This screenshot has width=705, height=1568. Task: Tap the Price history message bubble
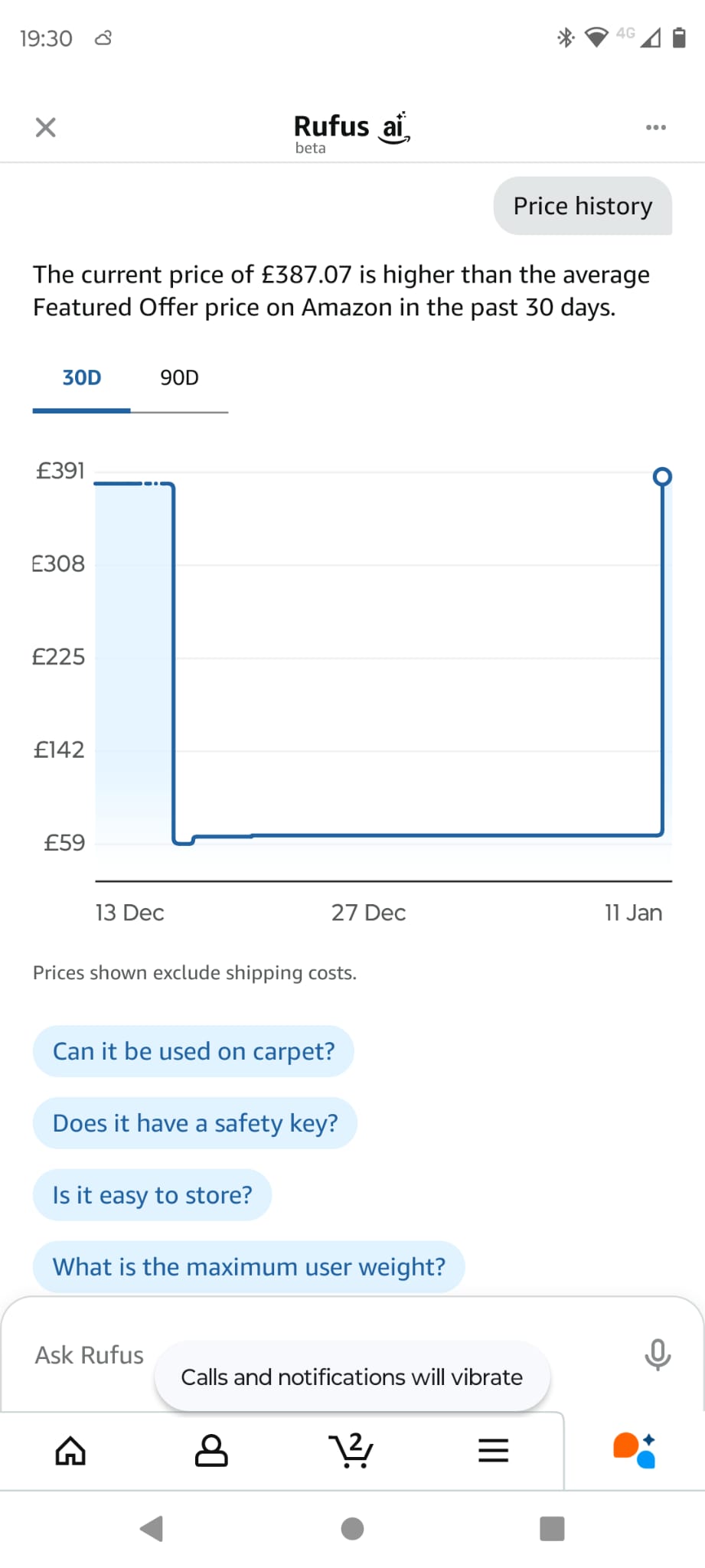click(x=583, y=206)
